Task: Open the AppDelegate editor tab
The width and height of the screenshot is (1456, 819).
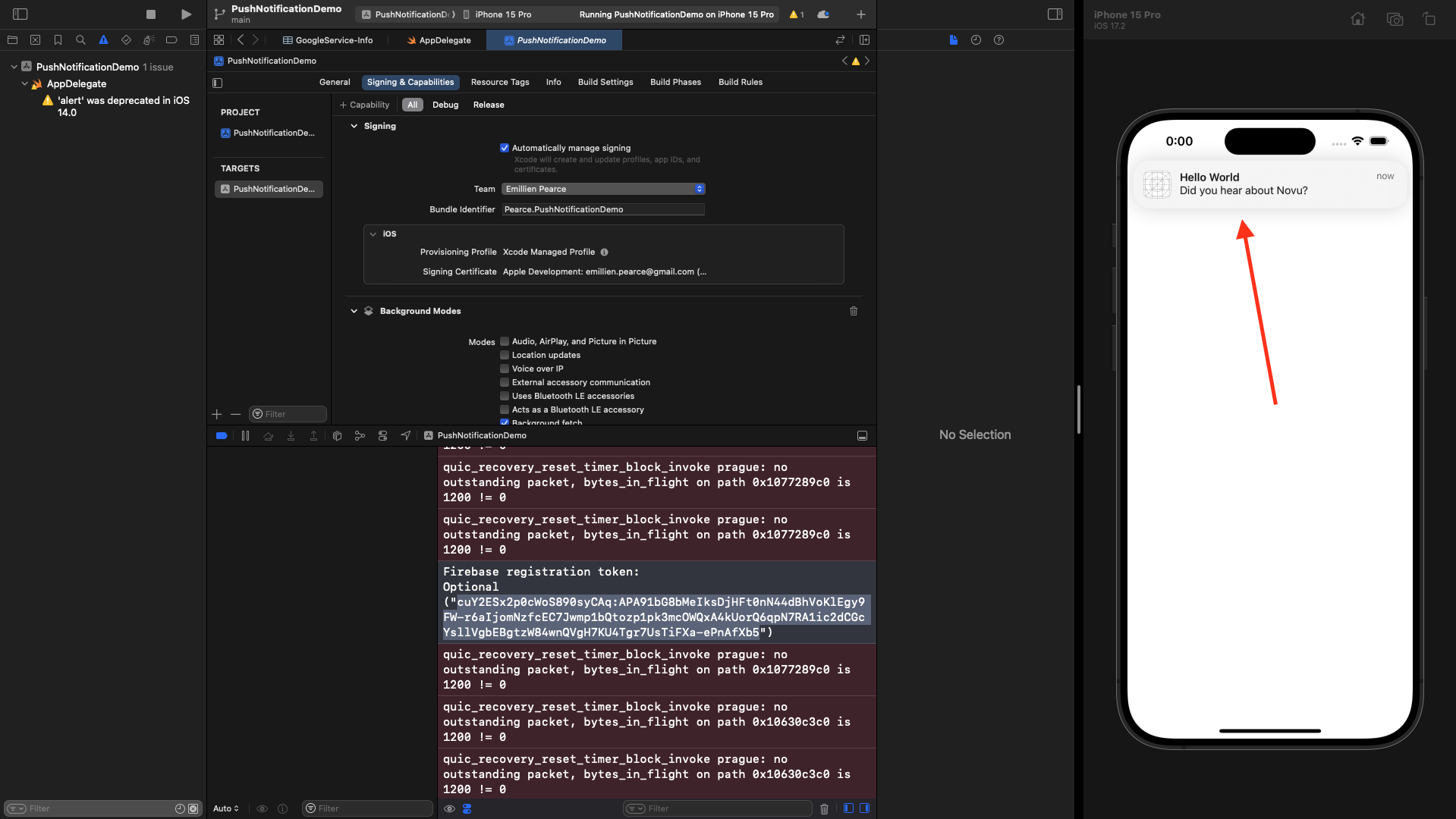Action: pyautogui.click(x=439, y=40)
